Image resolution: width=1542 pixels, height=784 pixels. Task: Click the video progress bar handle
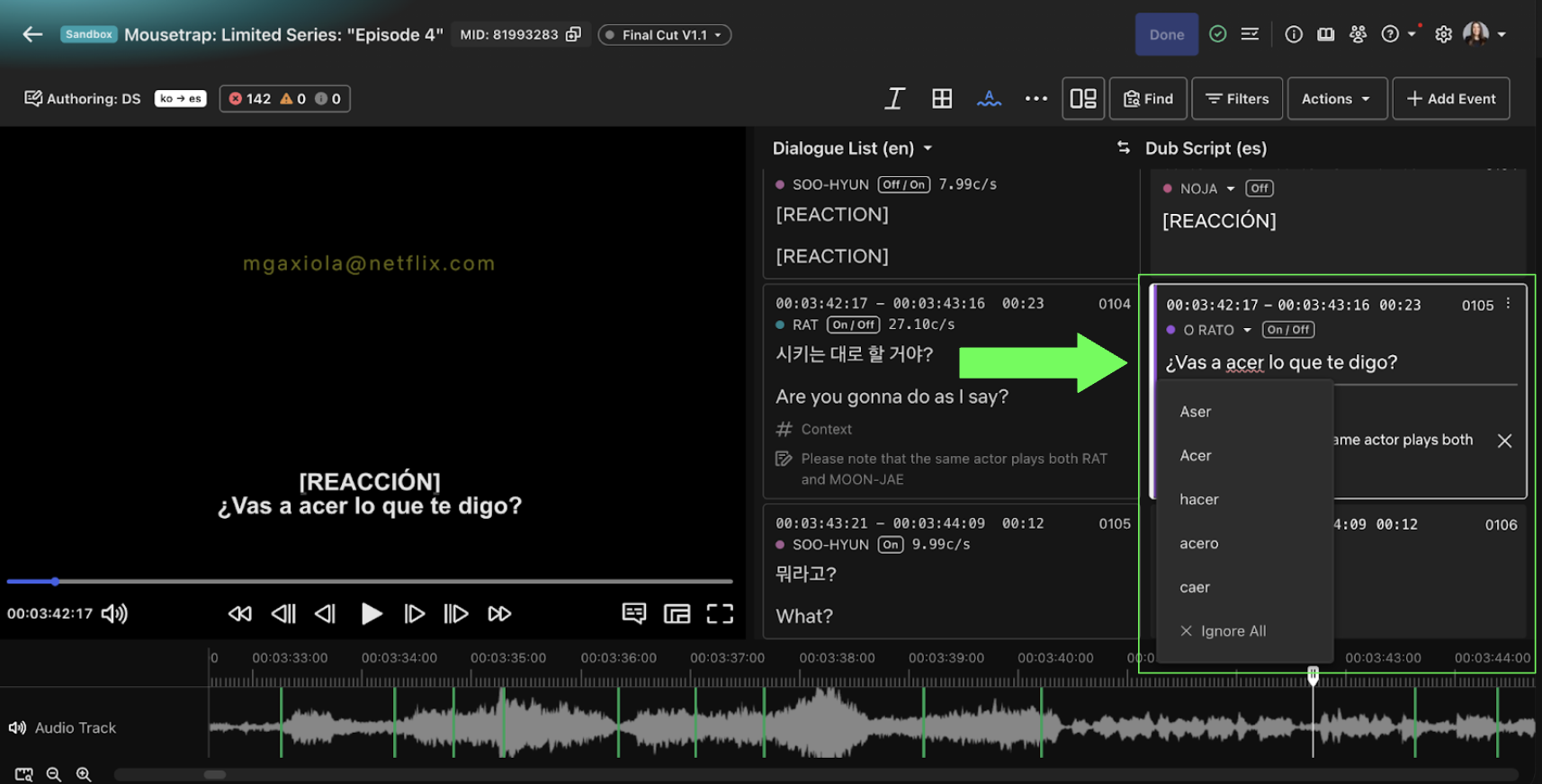pos(55,582)
